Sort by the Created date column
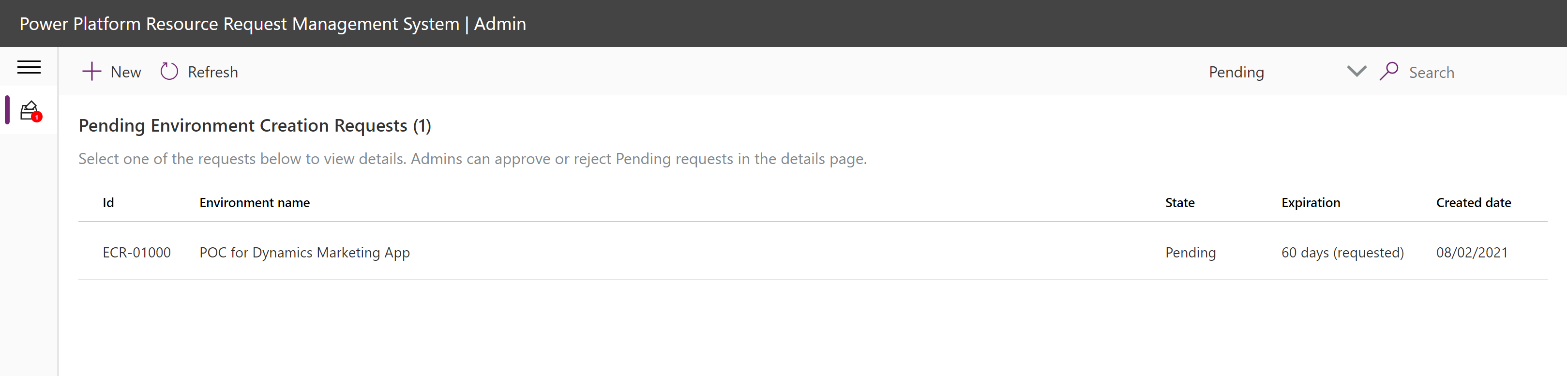1568x376 pixels. (1474, 203)
